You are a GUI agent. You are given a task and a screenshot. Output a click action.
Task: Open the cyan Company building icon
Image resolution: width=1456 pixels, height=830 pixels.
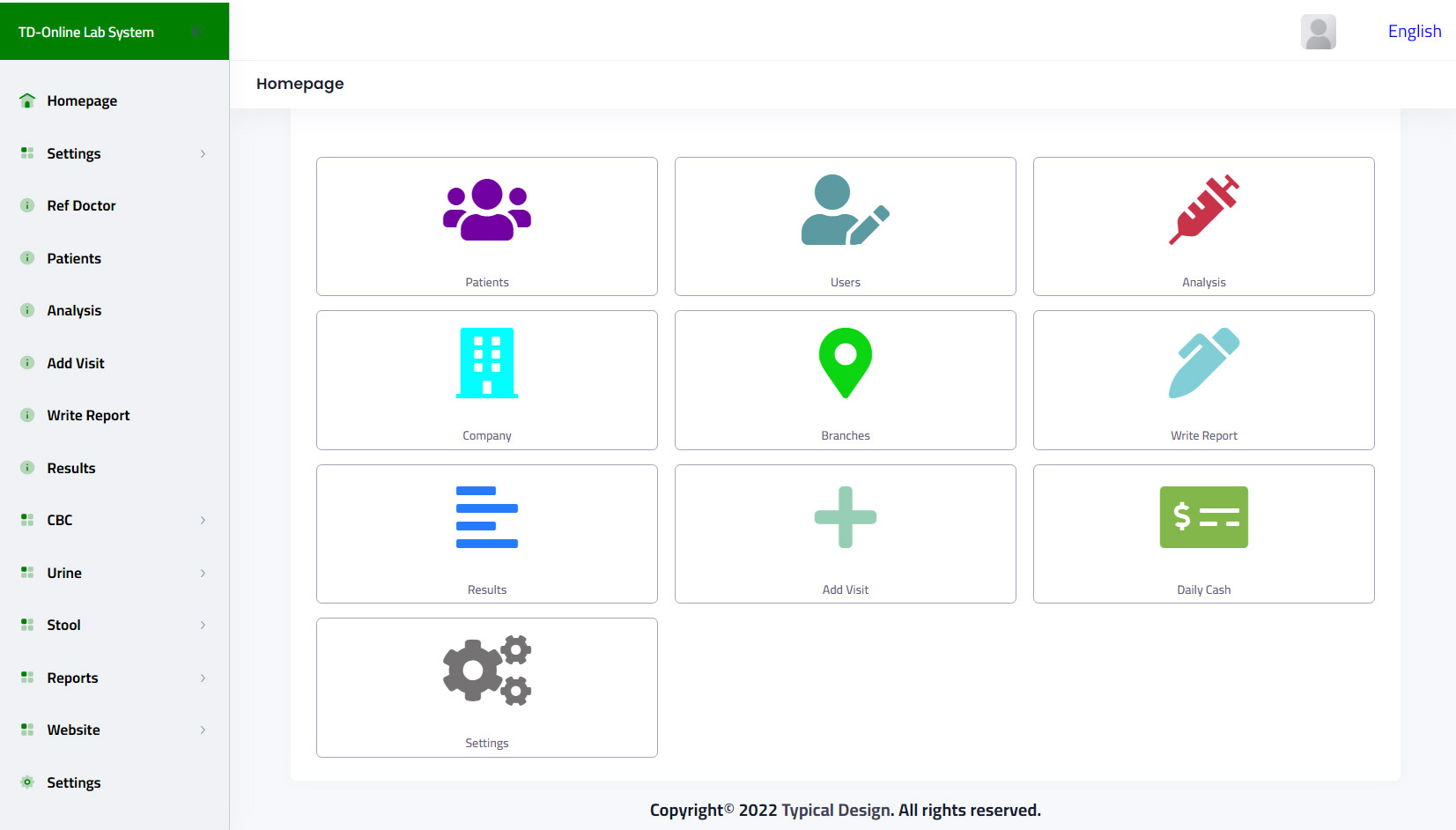click(x=486, y=363)
